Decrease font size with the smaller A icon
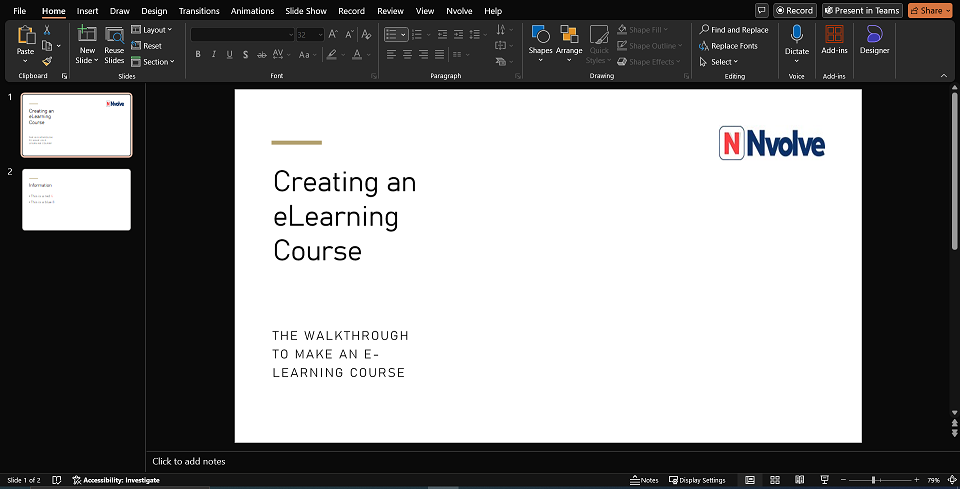The image size is (960, 489). tap(349, 35)
